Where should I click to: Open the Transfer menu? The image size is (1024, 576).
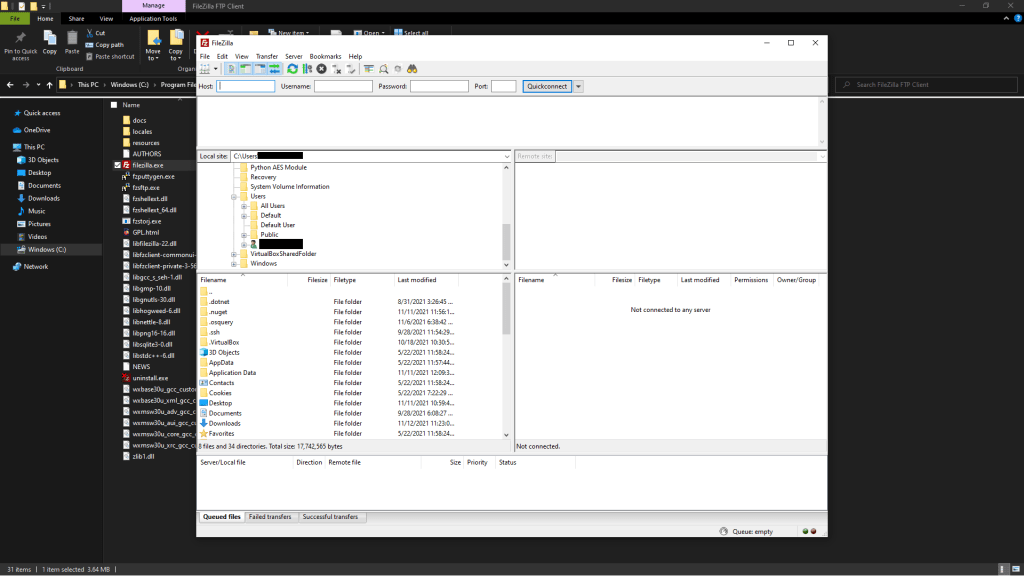click(x=267, y=56)
